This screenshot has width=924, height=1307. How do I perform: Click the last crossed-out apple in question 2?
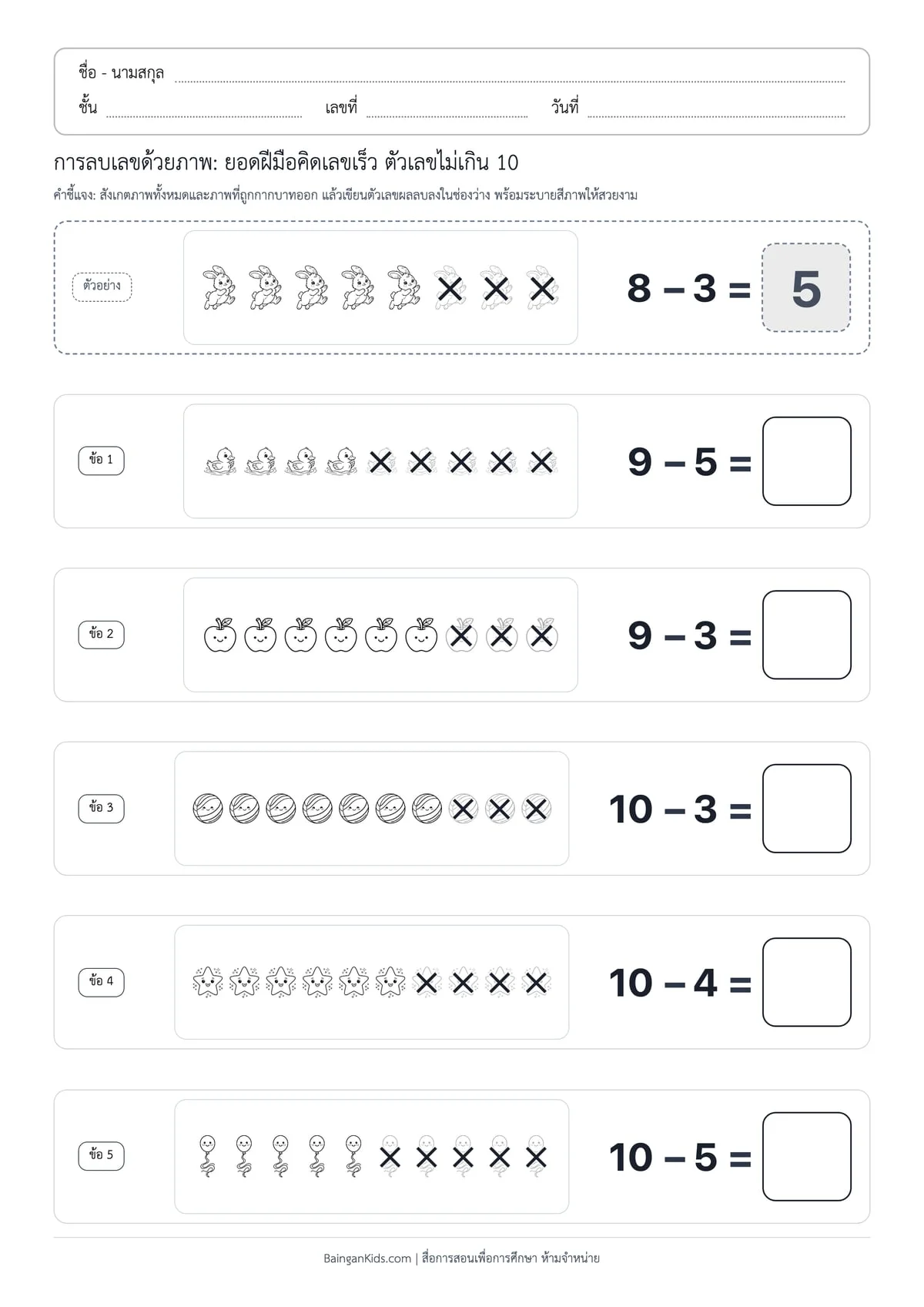pos(542,635)
